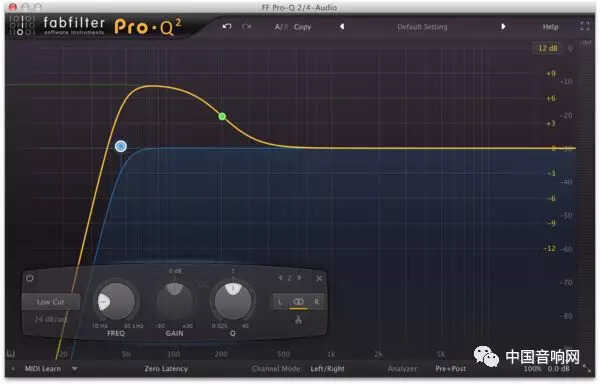This screenshot has height=385, width=600.
Task: Toggle full screen mode icon
Action: (585, 26)
